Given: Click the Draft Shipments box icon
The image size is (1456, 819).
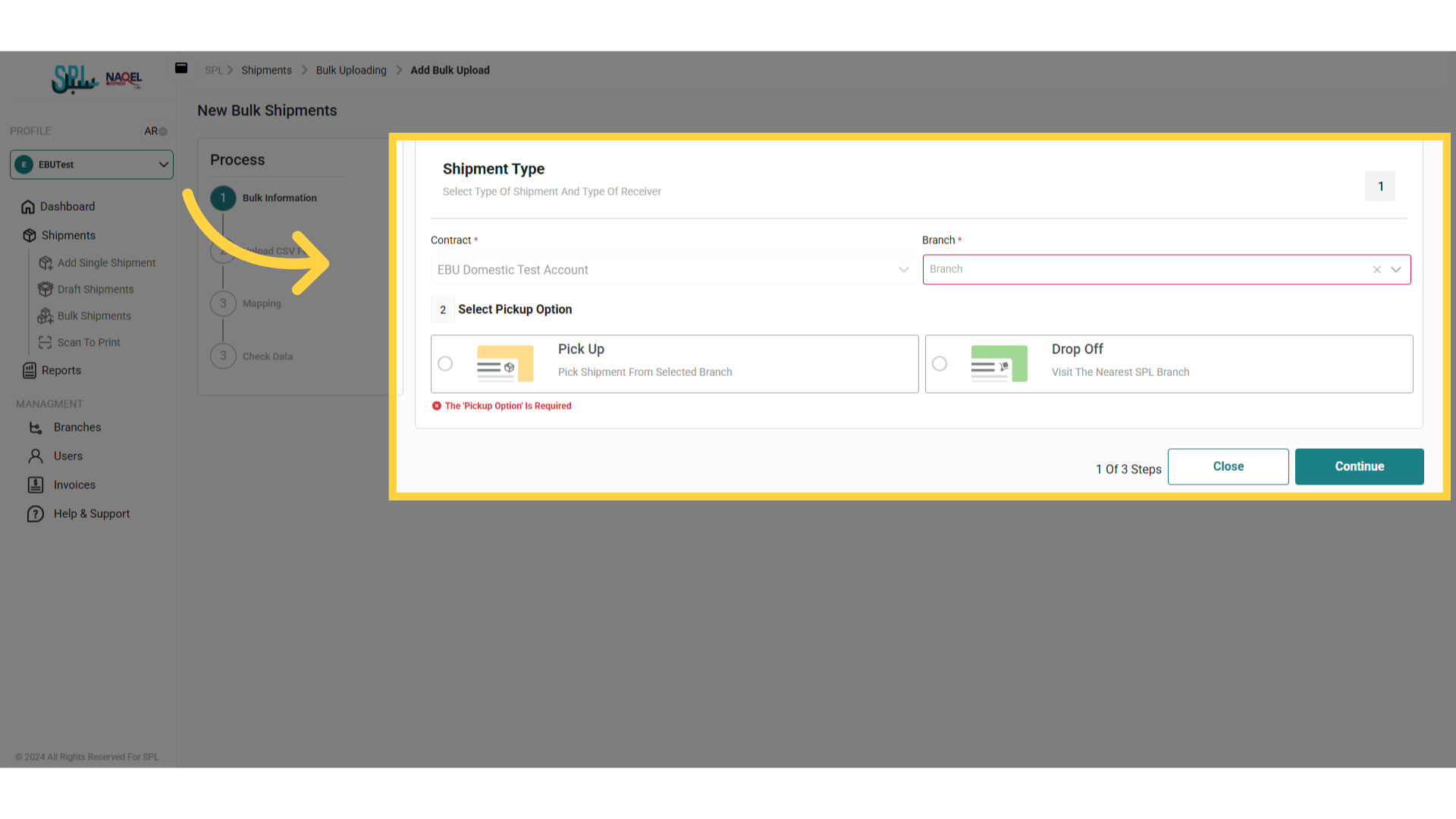Looking at the screenshot, I should coord(45,290).
